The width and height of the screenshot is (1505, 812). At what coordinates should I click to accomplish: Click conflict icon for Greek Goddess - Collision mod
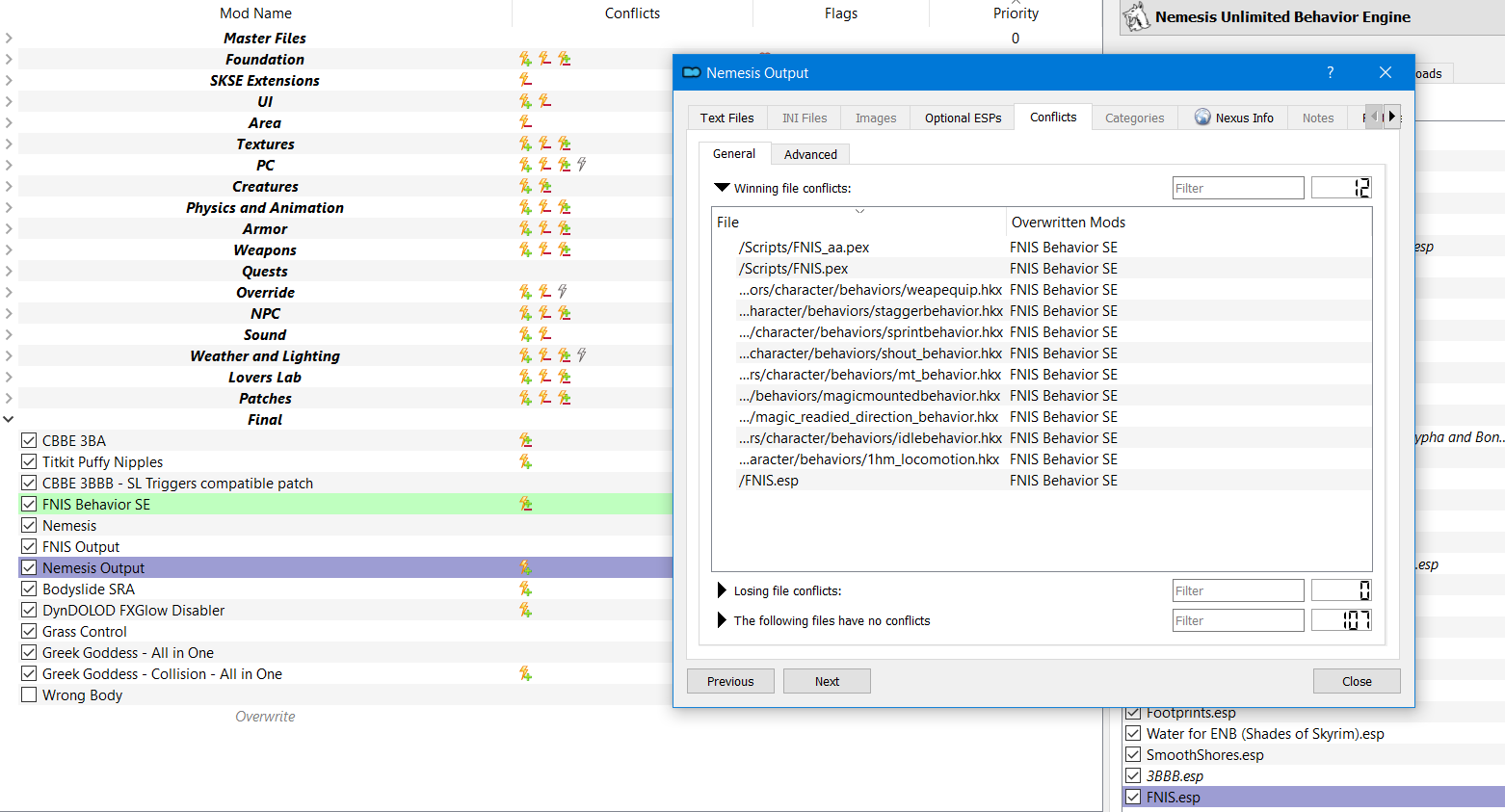pyautogui.click(x=525, y=673)
